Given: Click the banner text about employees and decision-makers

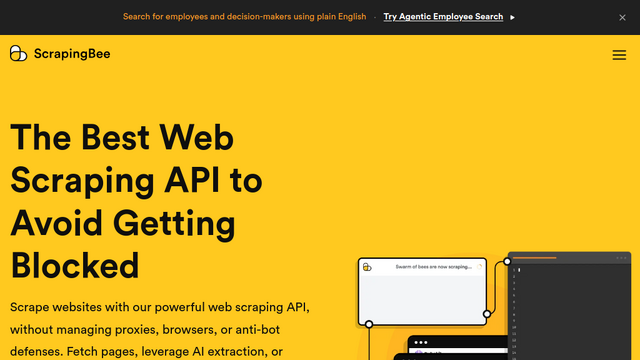Looking at the screenshot, I should click(244, 17).
